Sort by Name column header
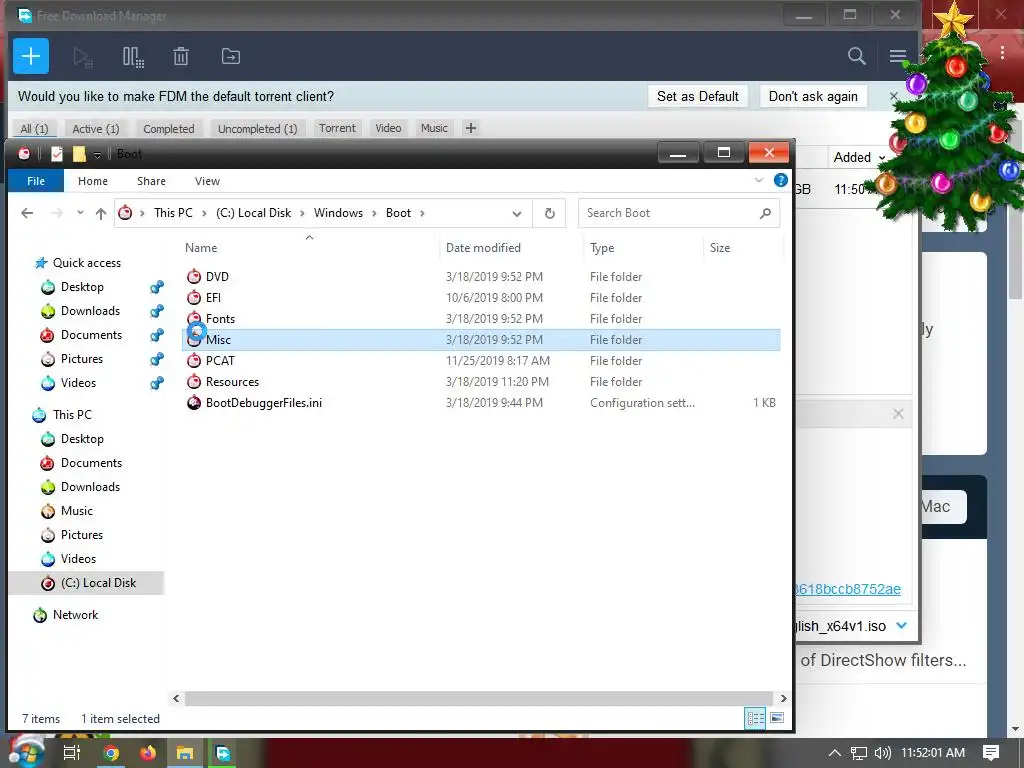The image size is (1024, 768). pyautogui.click(x=200, y=248)
